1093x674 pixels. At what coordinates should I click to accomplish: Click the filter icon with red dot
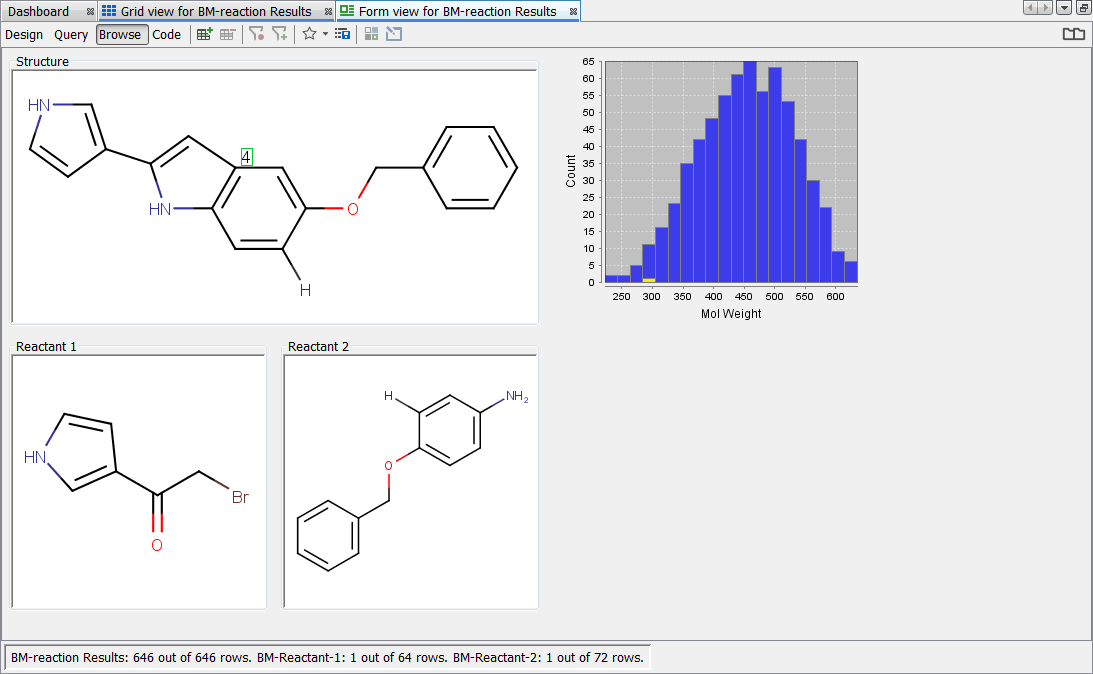(257, 34)
